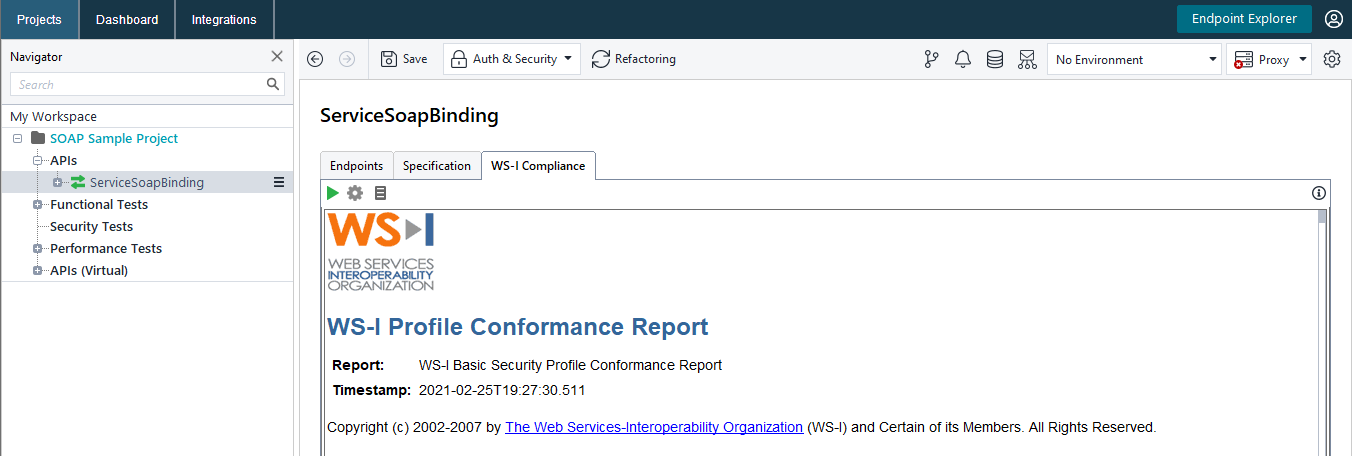The width and height of the screenshot is (1352, 456).
Task: Navigate back with the back arrow
Action: (x=315, y=59)
